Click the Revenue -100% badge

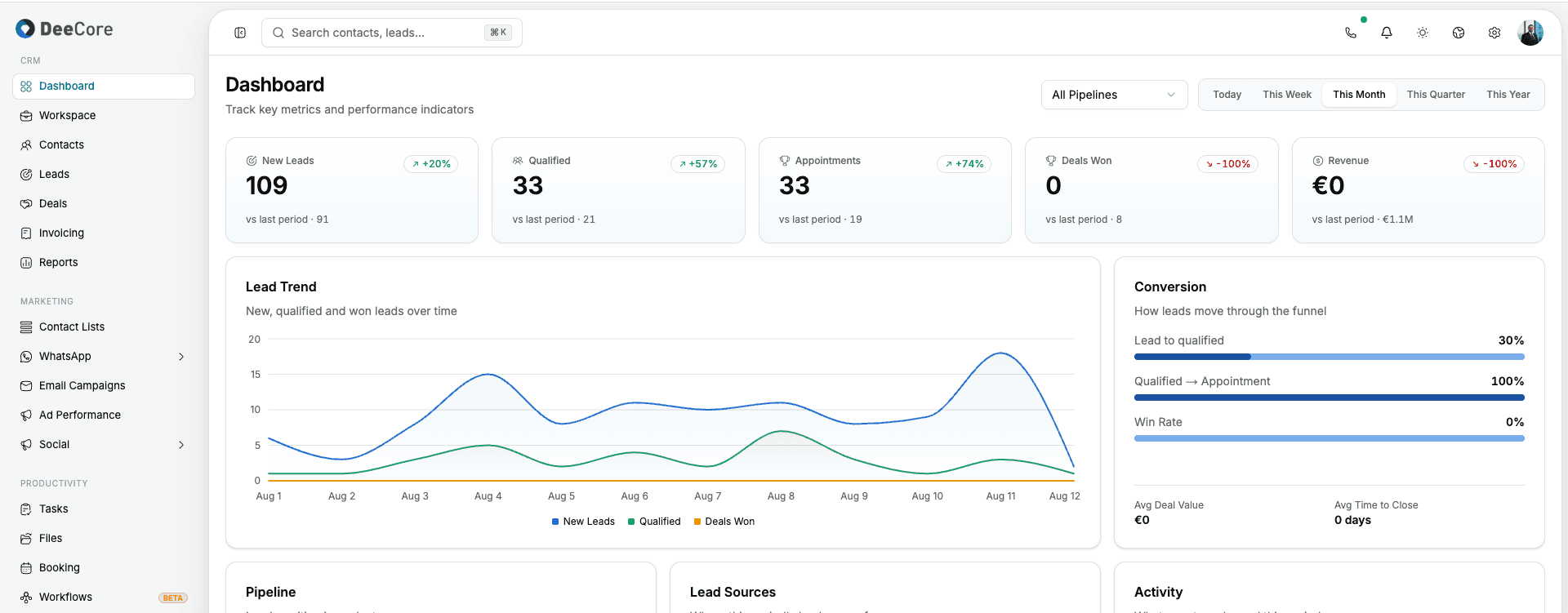coord(1494,164)
